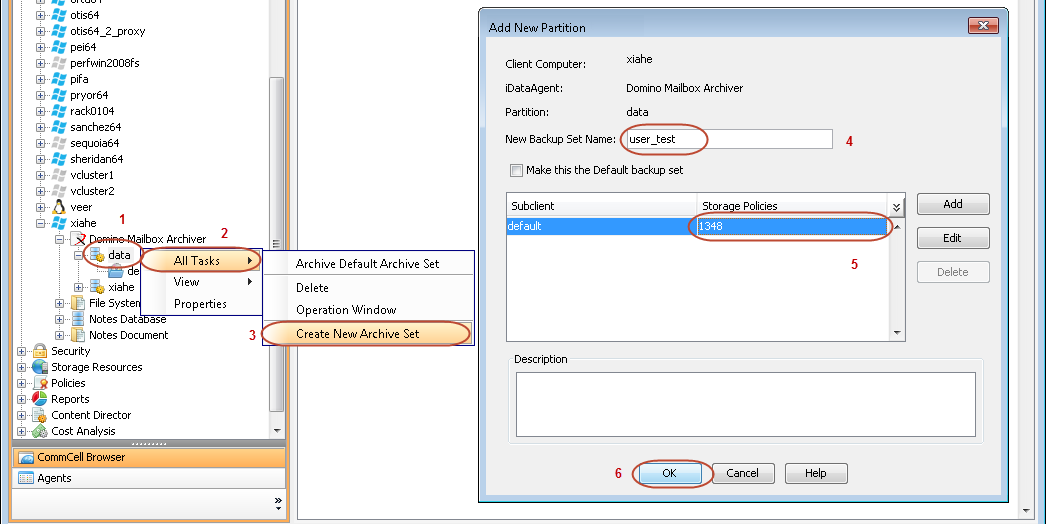The height and width of the screenshot is (524, 1046).
Task: Enable Make this the Default backup set
Action: pos(516,170)
